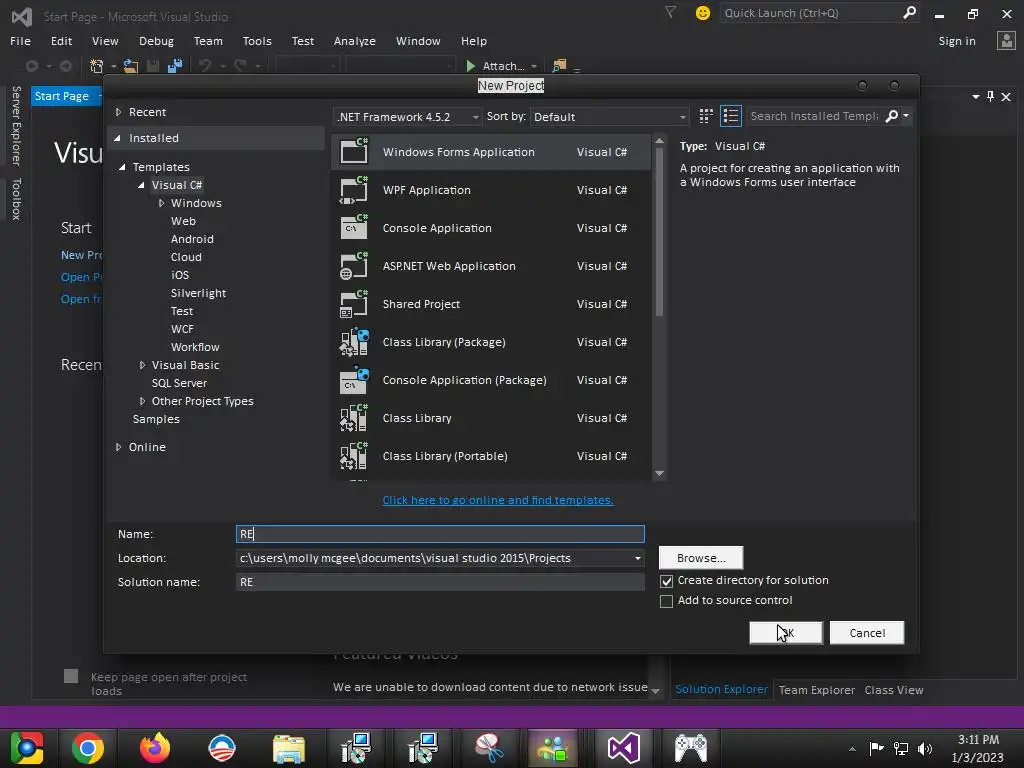Open the Debug menu
The image size is (1024, 768).
[156, 40]
